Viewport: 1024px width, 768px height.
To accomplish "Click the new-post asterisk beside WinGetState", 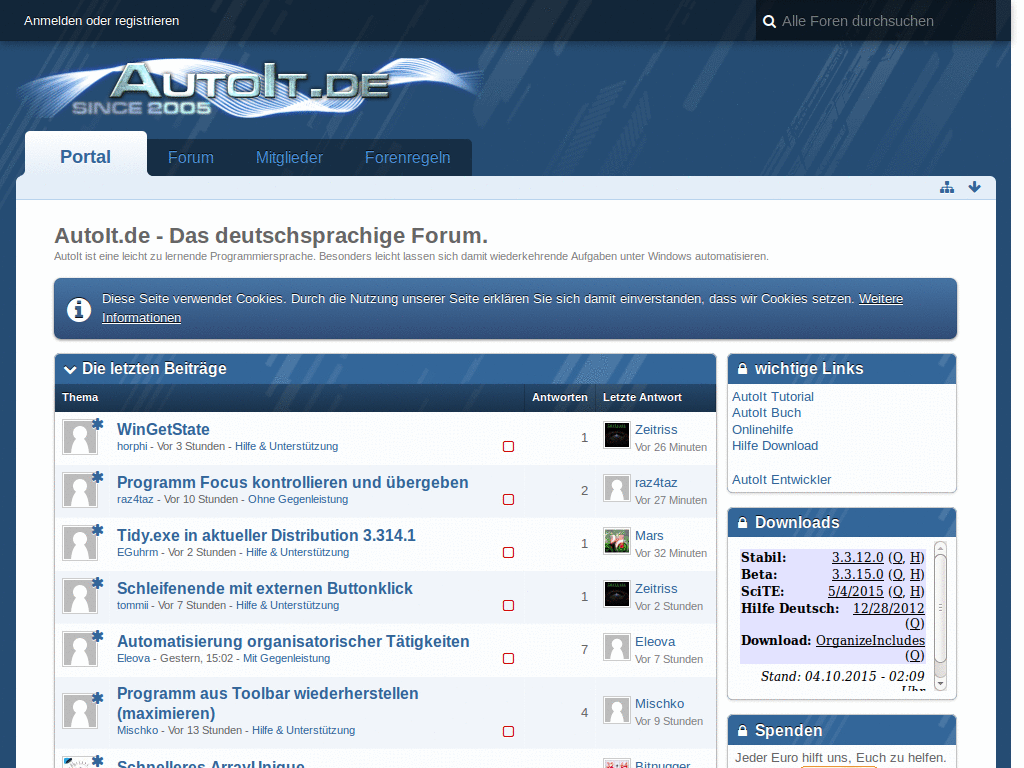I will point(96,422).
